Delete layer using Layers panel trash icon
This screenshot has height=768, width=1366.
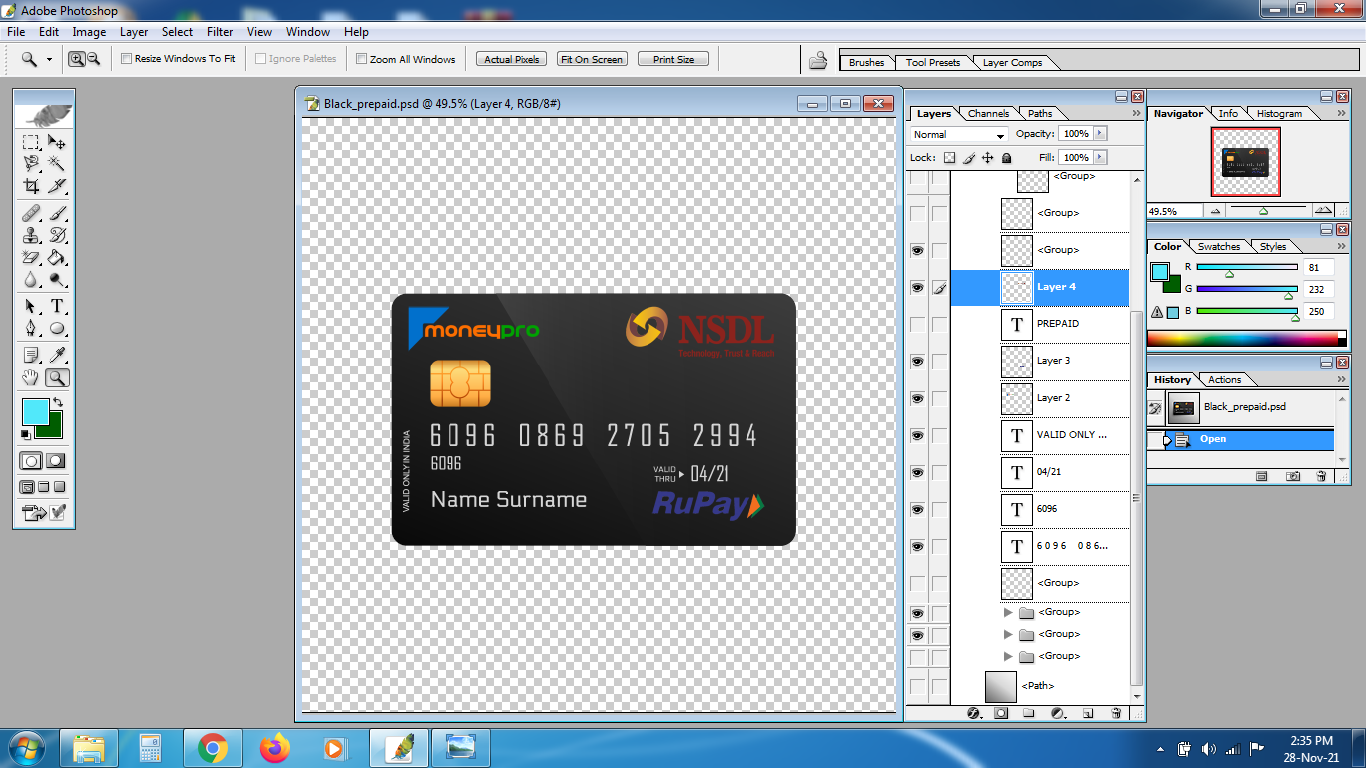[x=1117, y=713]
